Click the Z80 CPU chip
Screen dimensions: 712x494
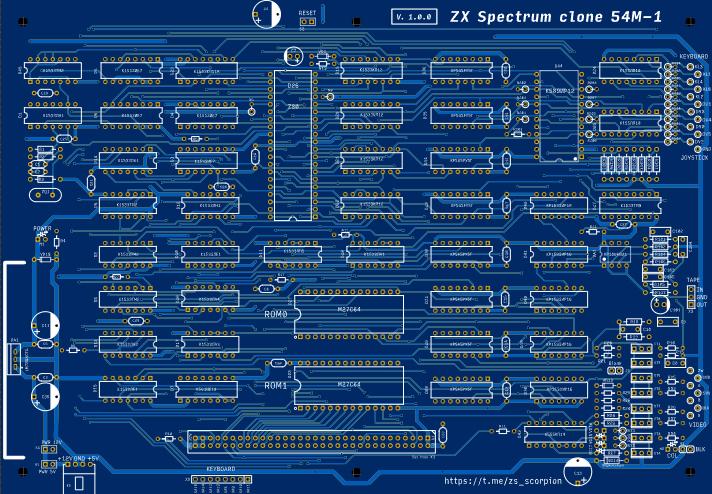click(292, 142)
